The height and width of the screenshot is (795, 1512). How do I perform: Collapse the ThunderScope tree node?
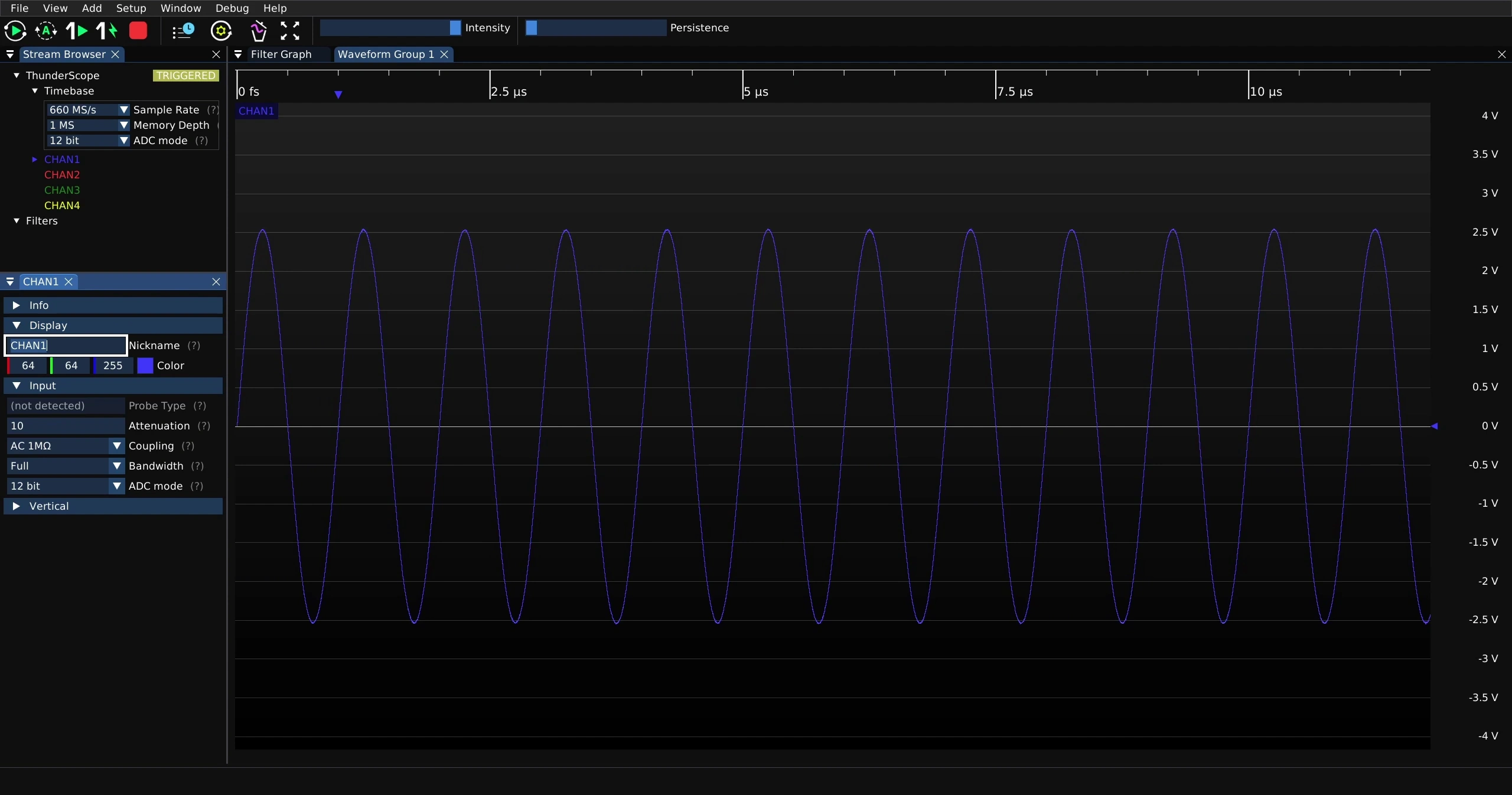click(x=17, y=76)
